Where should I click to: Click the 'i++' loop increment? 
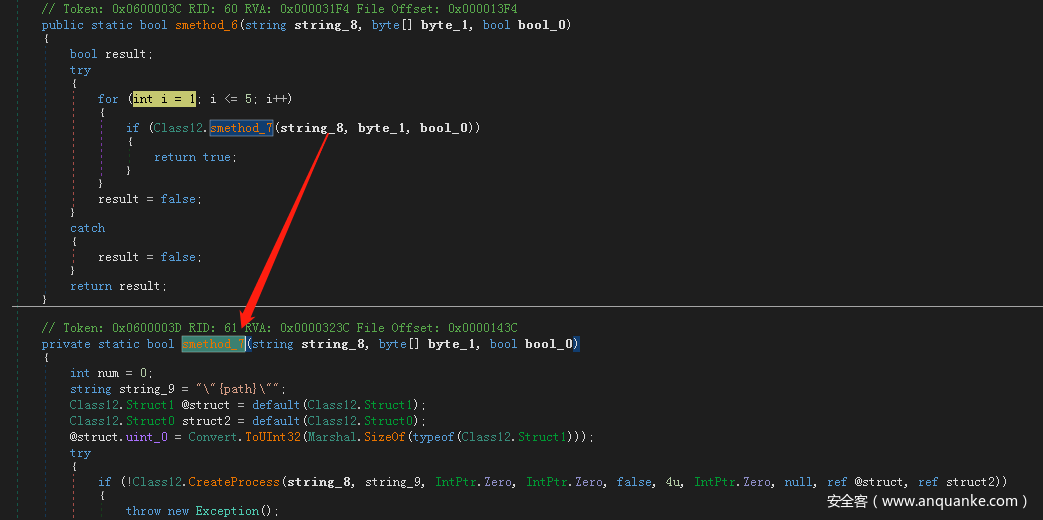[276, 99]
